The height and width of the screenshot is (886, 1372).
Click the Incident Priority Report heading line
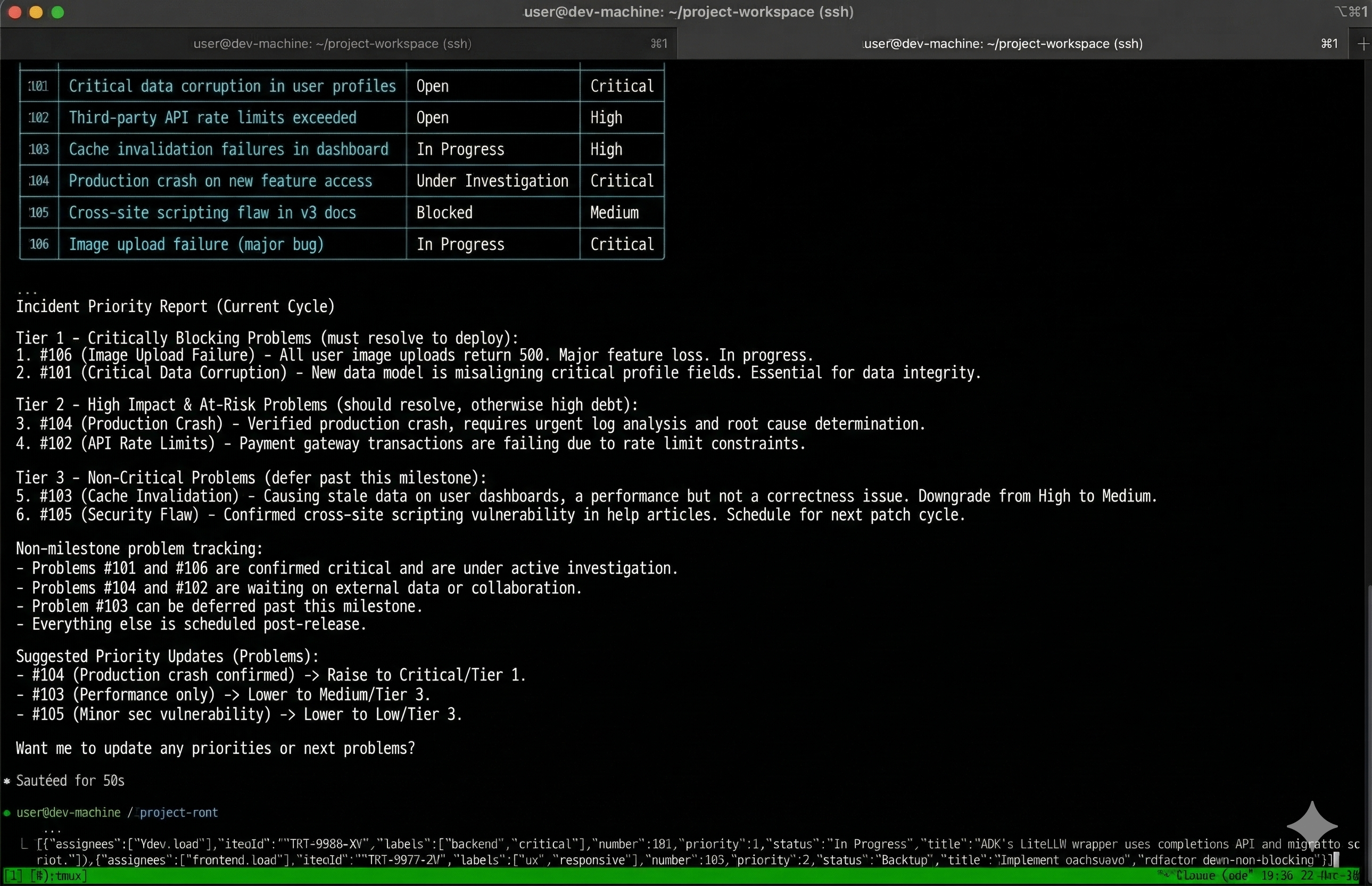pyautogui.click(x=175, y=307)
